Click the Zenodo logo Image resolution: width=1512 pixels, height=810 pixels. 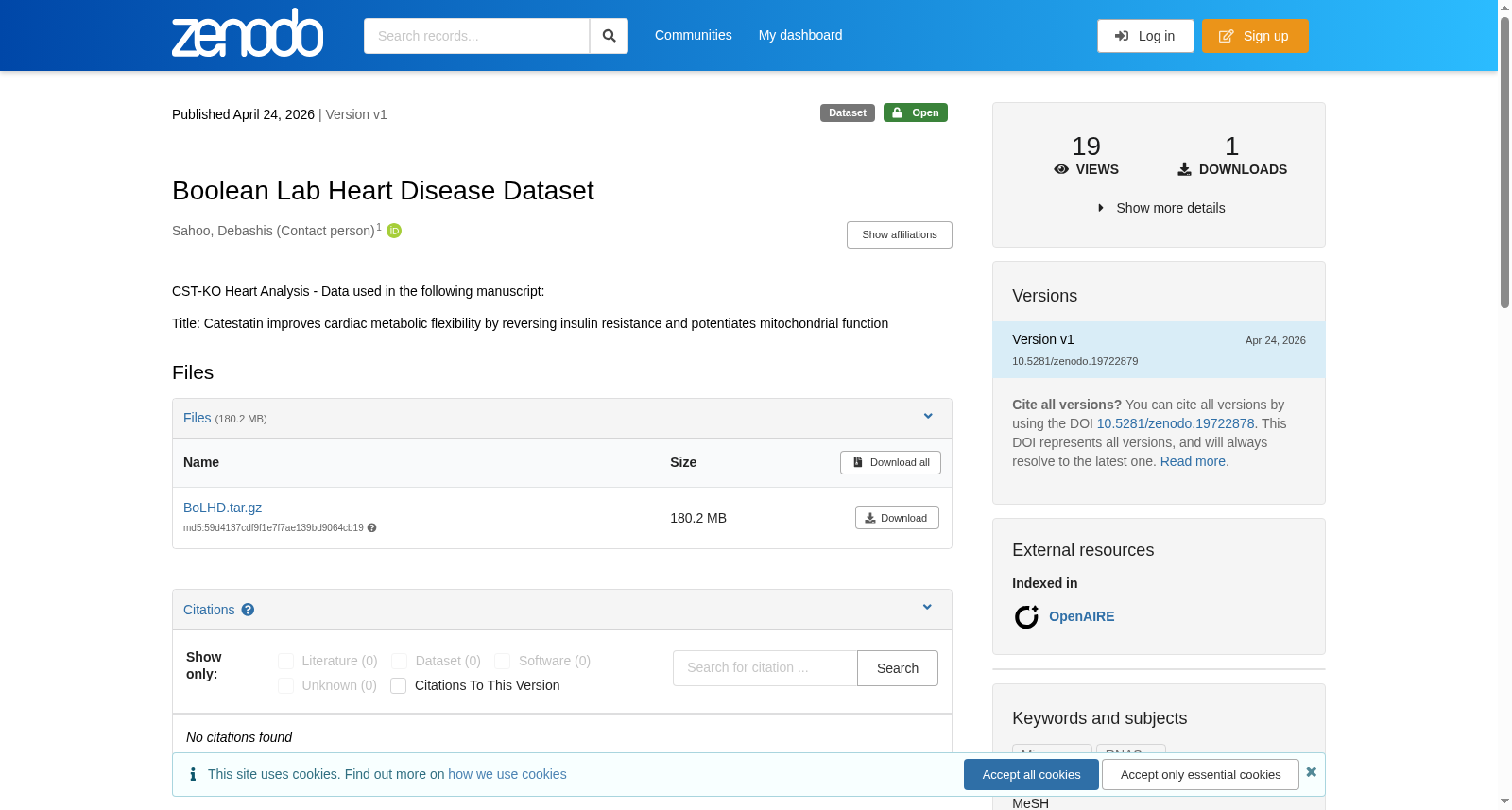click(x=248, y=33)
